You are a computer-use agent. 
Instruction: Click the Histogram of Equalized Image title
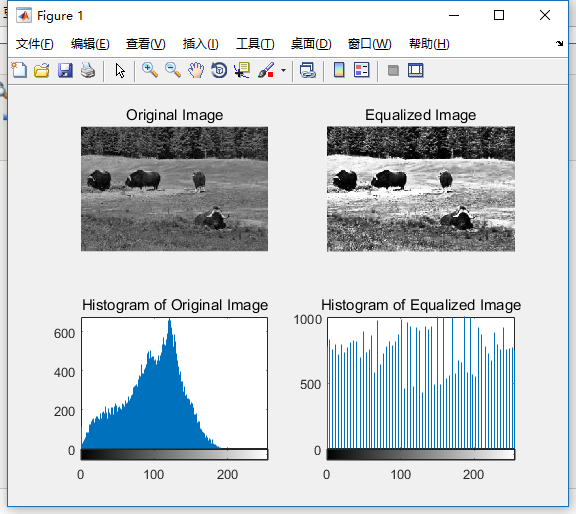[421, 305]
